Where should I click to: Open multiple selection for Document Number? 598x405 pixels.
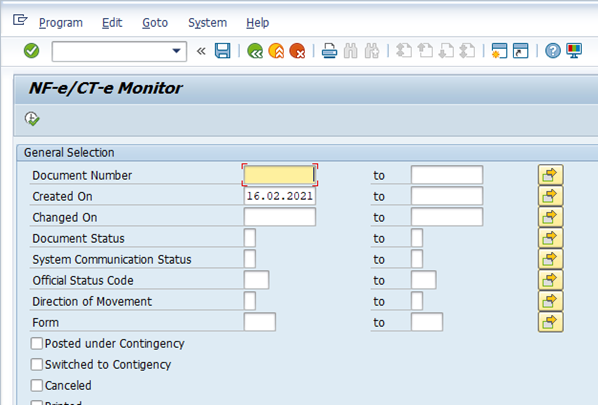pyautogui.click(x=550, y=175)
